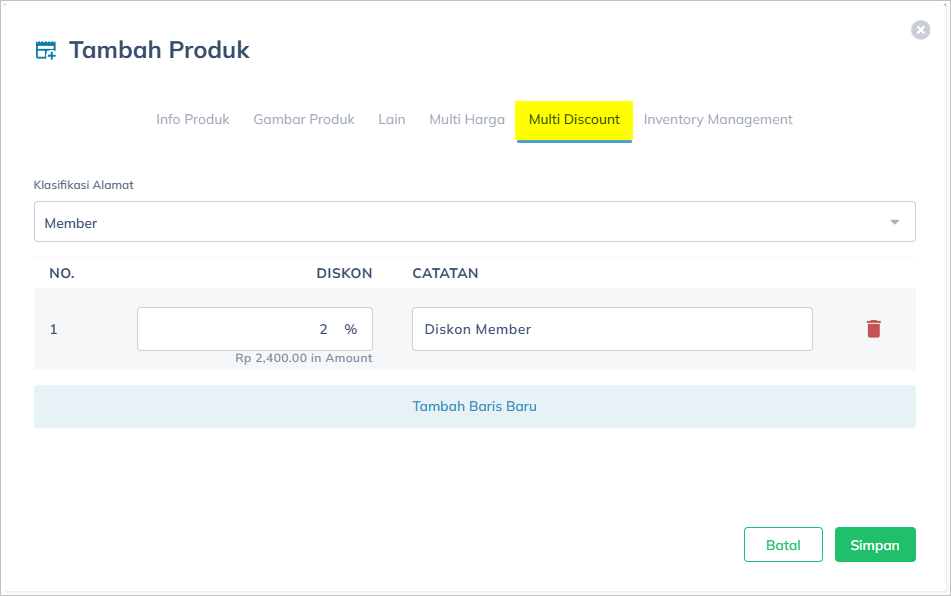Viewport: 951px width, 596px height.
Task: Open the Inventory Management tab
Action: [x=718, y=119]
